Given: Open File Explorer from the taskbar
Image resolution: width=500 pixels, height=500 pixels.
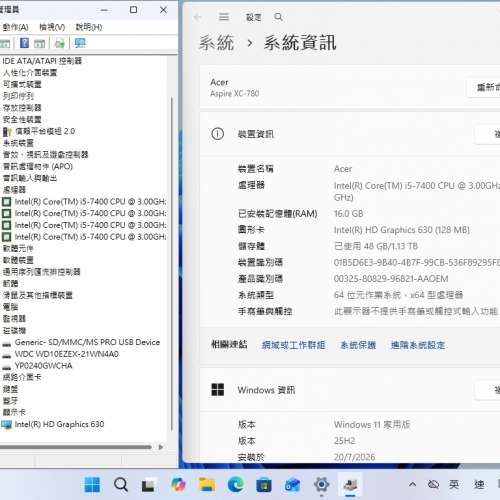Looking at the screenshot, I should tap(207, 485).
